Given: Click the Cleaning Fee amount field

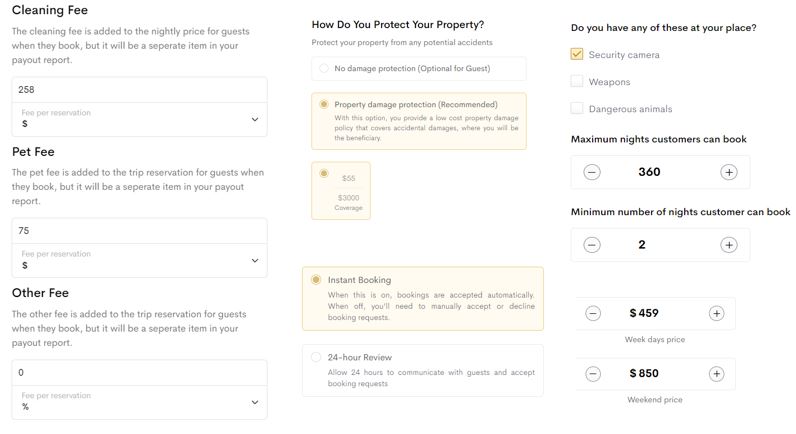Looking at the screenshot, I should point(139,90).
